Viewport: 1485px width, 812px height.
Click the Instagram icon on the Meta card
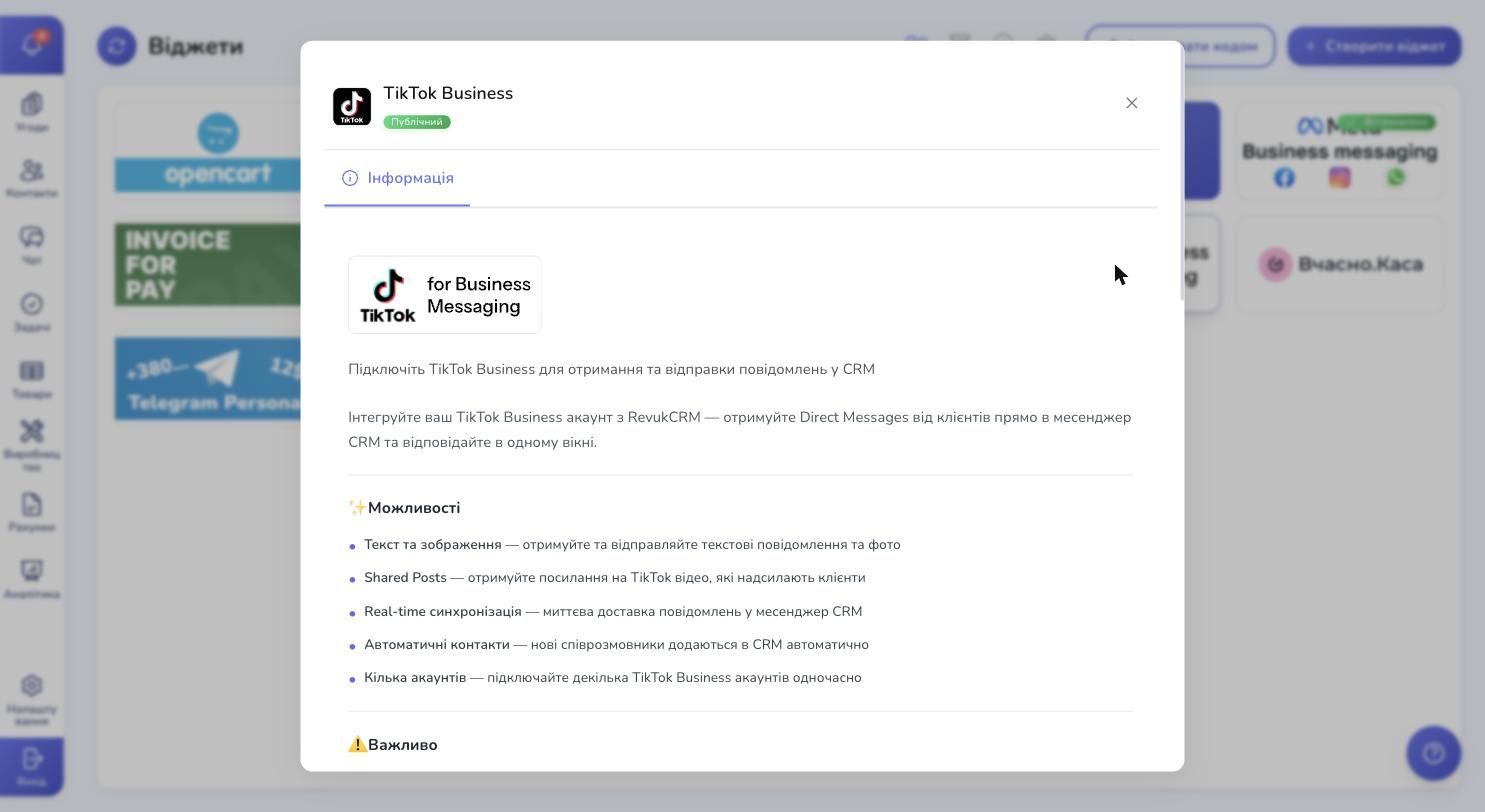[1340, 177]
